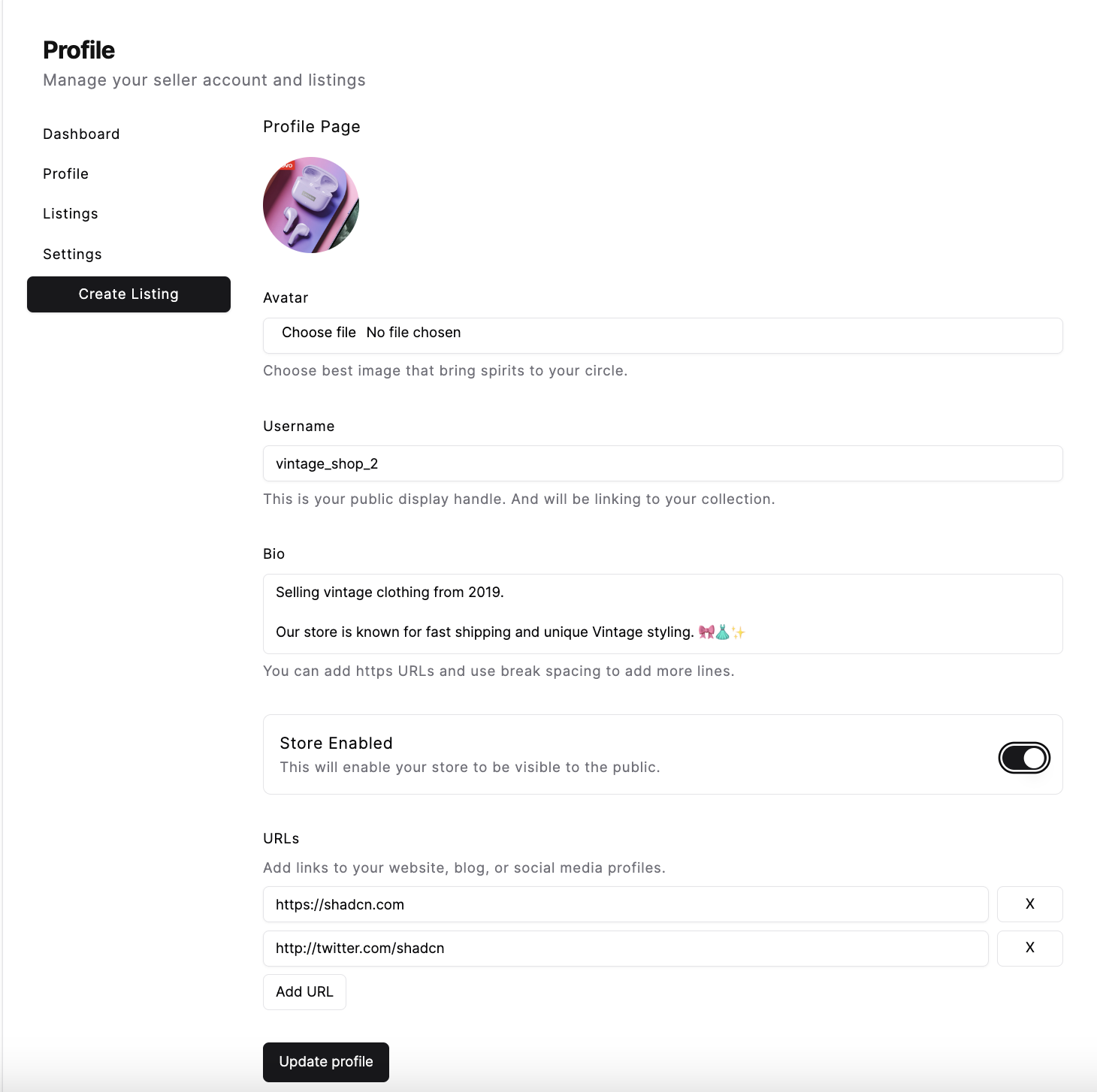Remove the shadcn.com URL with X
This screenshot has width=1097, height=1092.
pos(1029,904)
